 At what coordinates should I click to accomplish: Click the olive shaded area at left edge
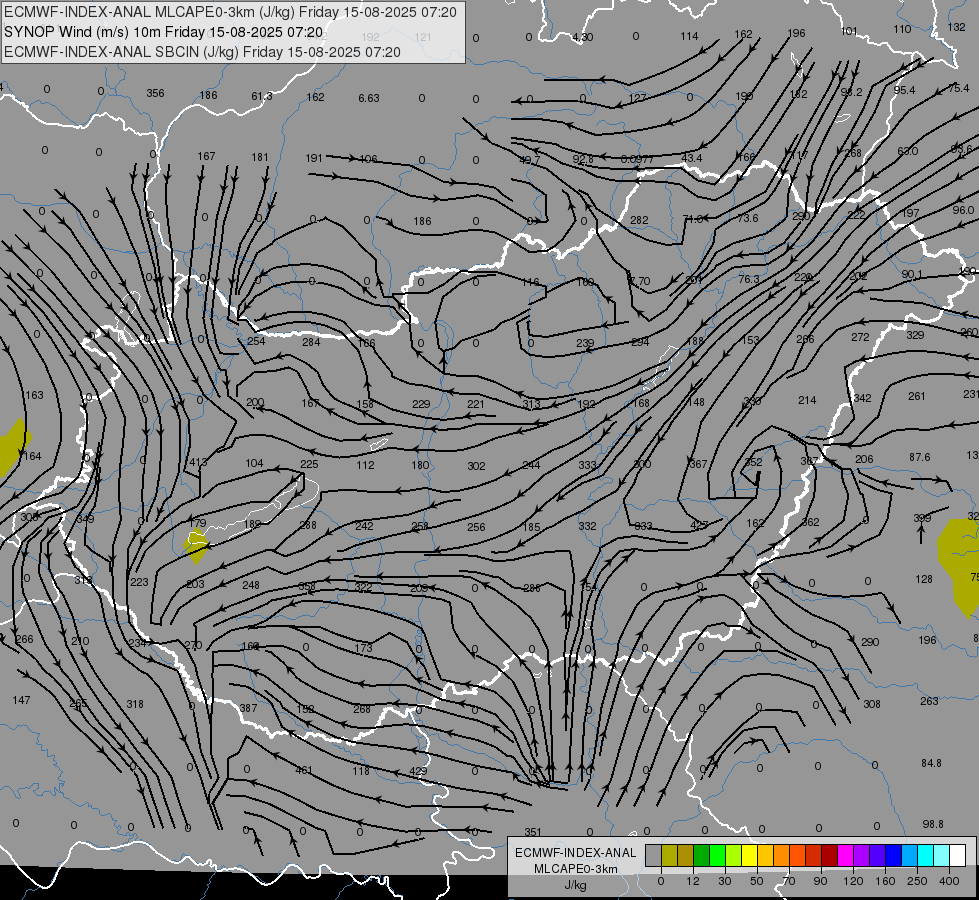(x=12, y=447)
